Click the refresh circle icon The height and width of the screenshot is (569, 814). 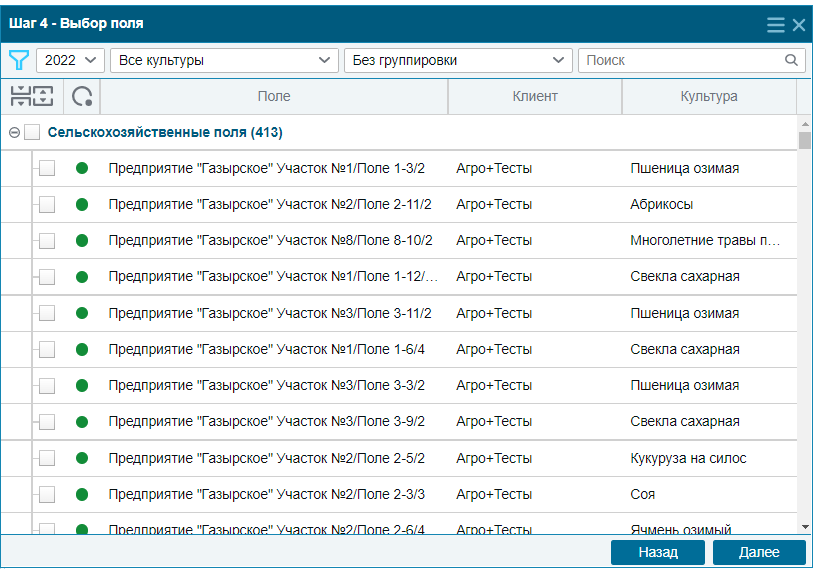point(82,97)
